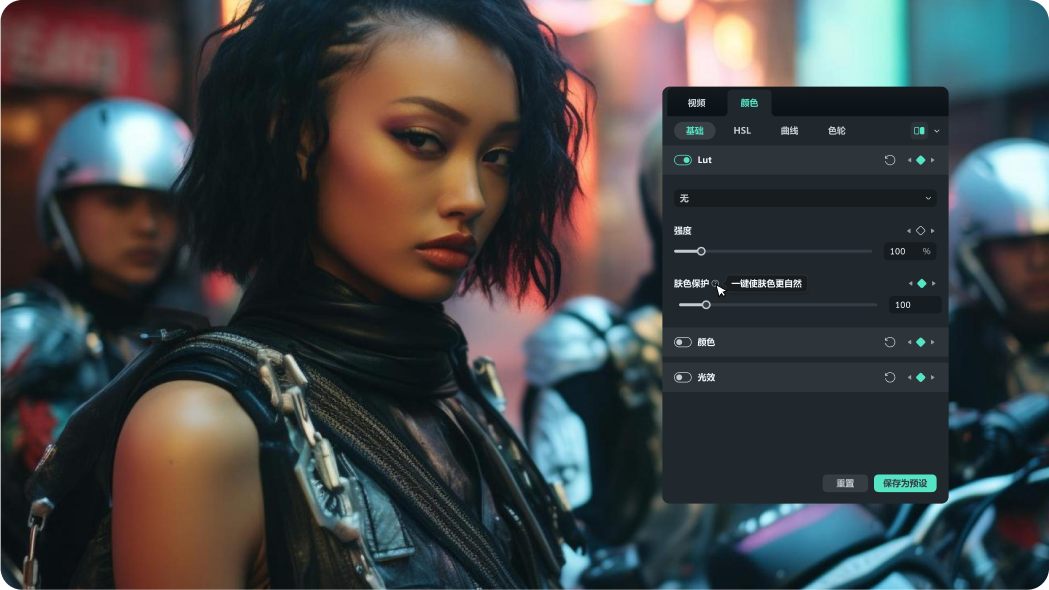Click the 强度 label text
Viewport: 1049px width, 590px height.
[682, 231]
